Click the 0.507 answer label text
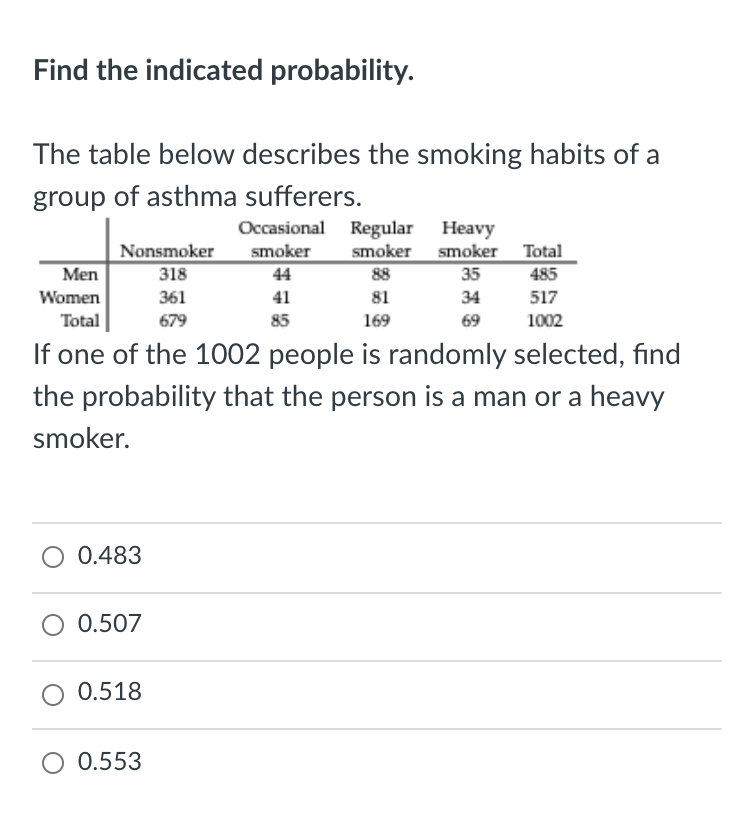 pyautogui.click(x=108, y=624)
